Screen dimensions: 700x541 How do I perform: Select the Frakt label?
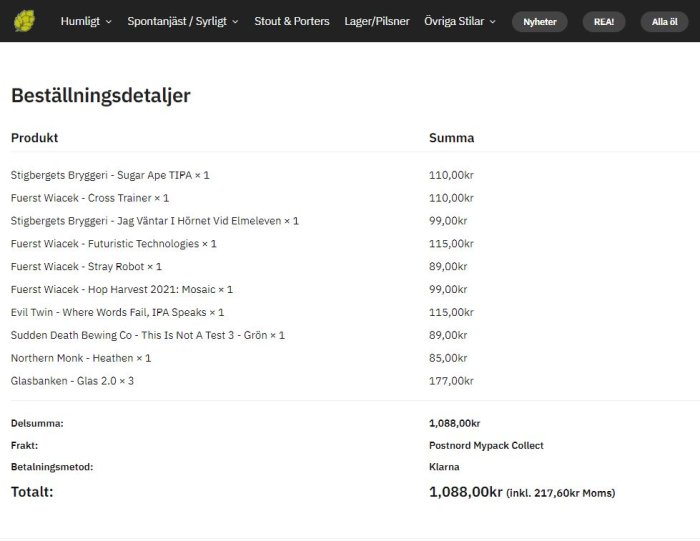coord(24,445)
